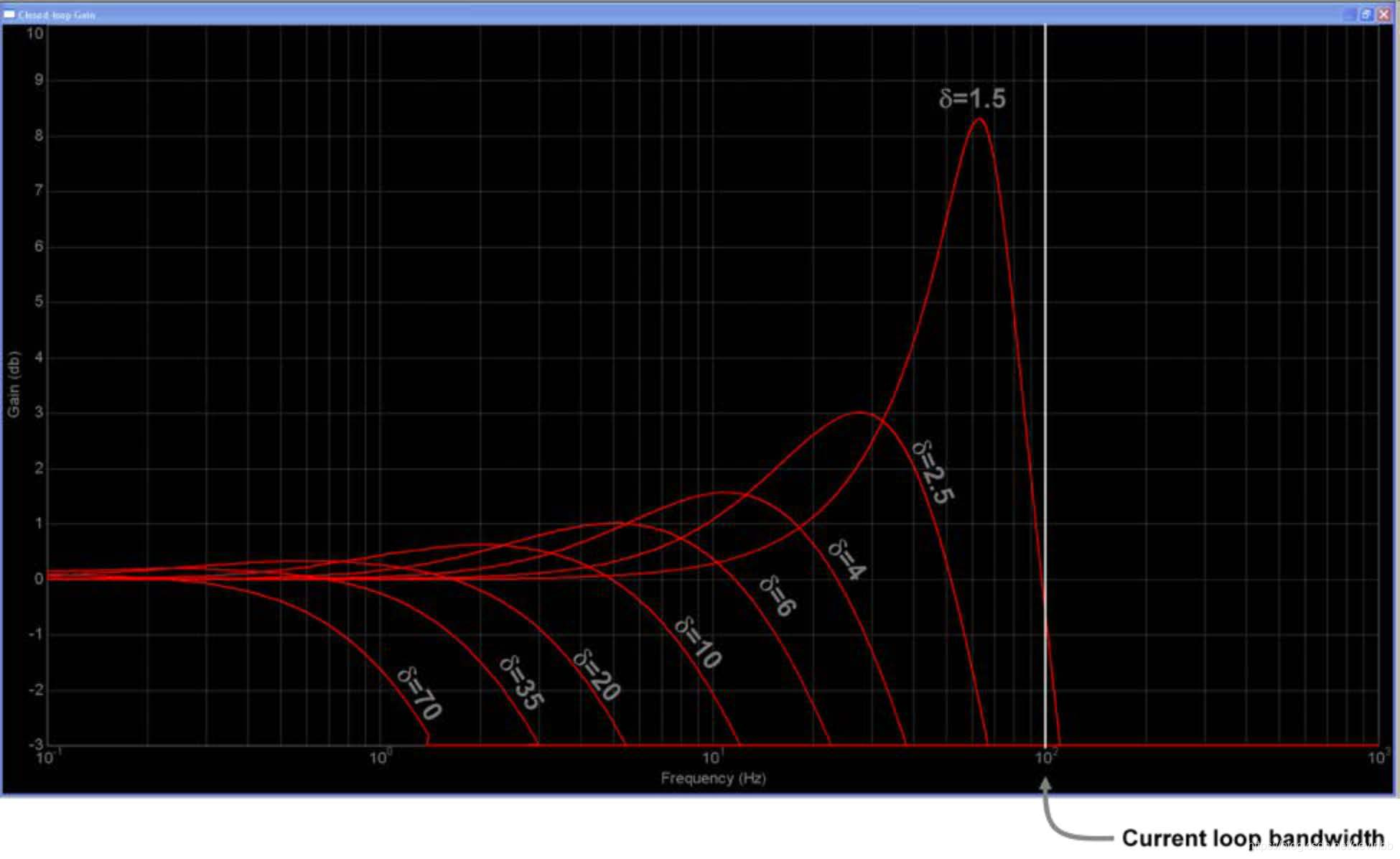The width and height of the screenshot is (1400, 859).
Task: Click the y-axis tick value 0
Action: coord(39,579)
